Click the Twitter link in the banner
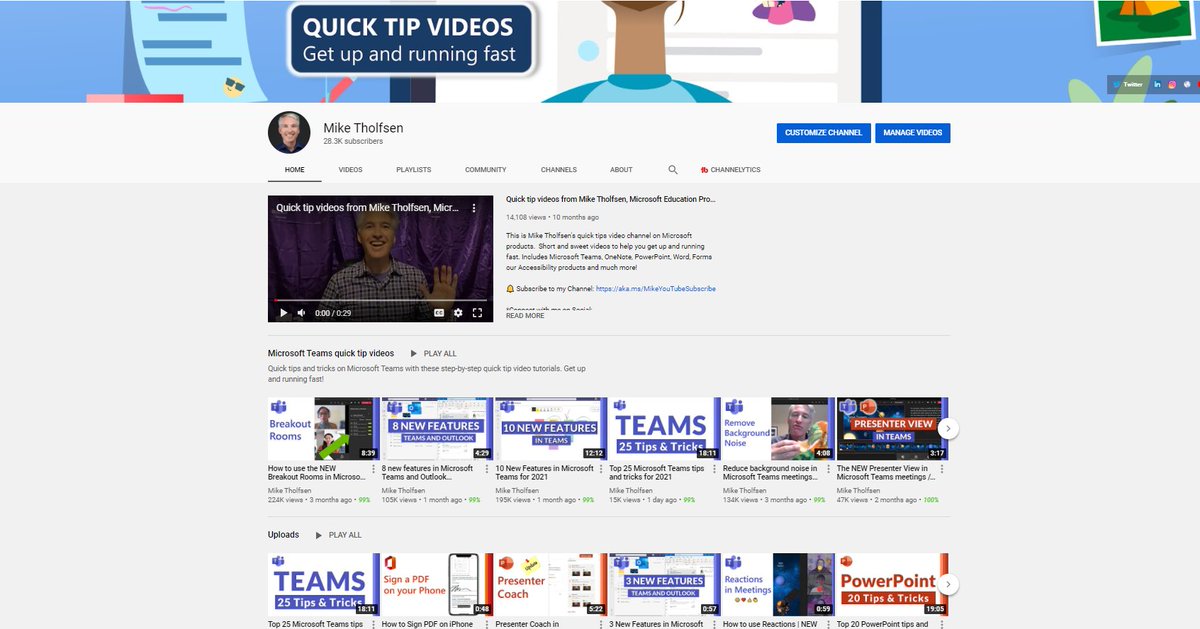 (x=1128, y=84)
